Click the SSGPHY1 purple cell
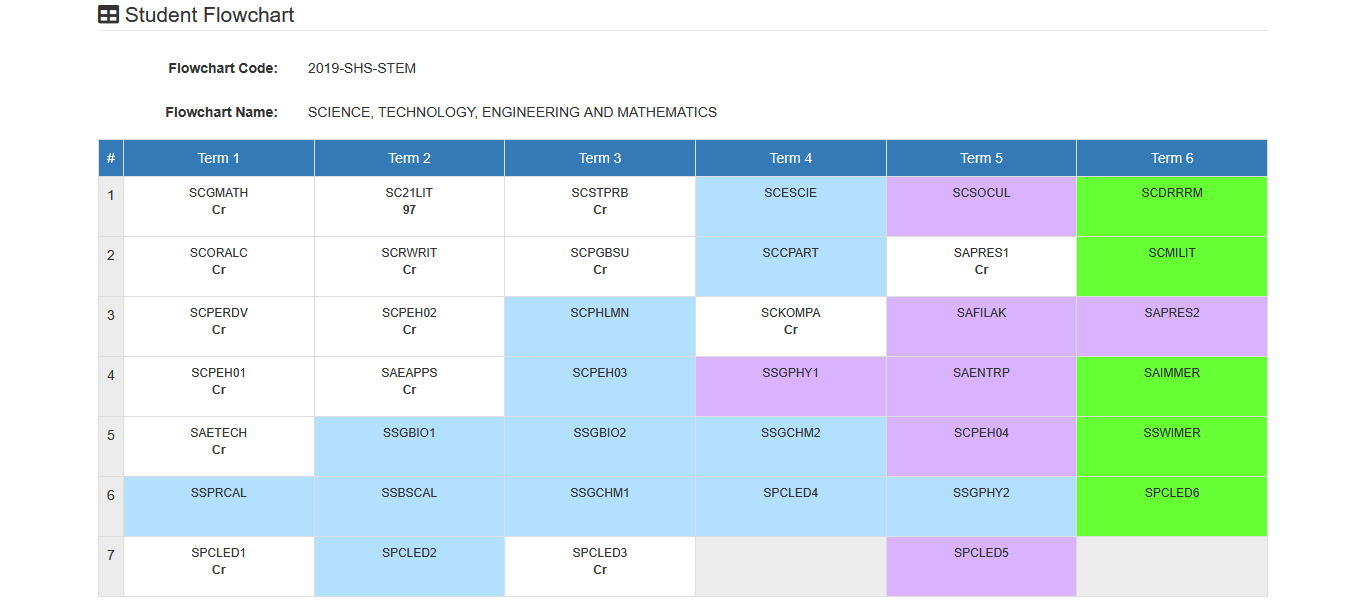Image resolution: width=1358 pixels, height=606 pixels. pos(791,387)
